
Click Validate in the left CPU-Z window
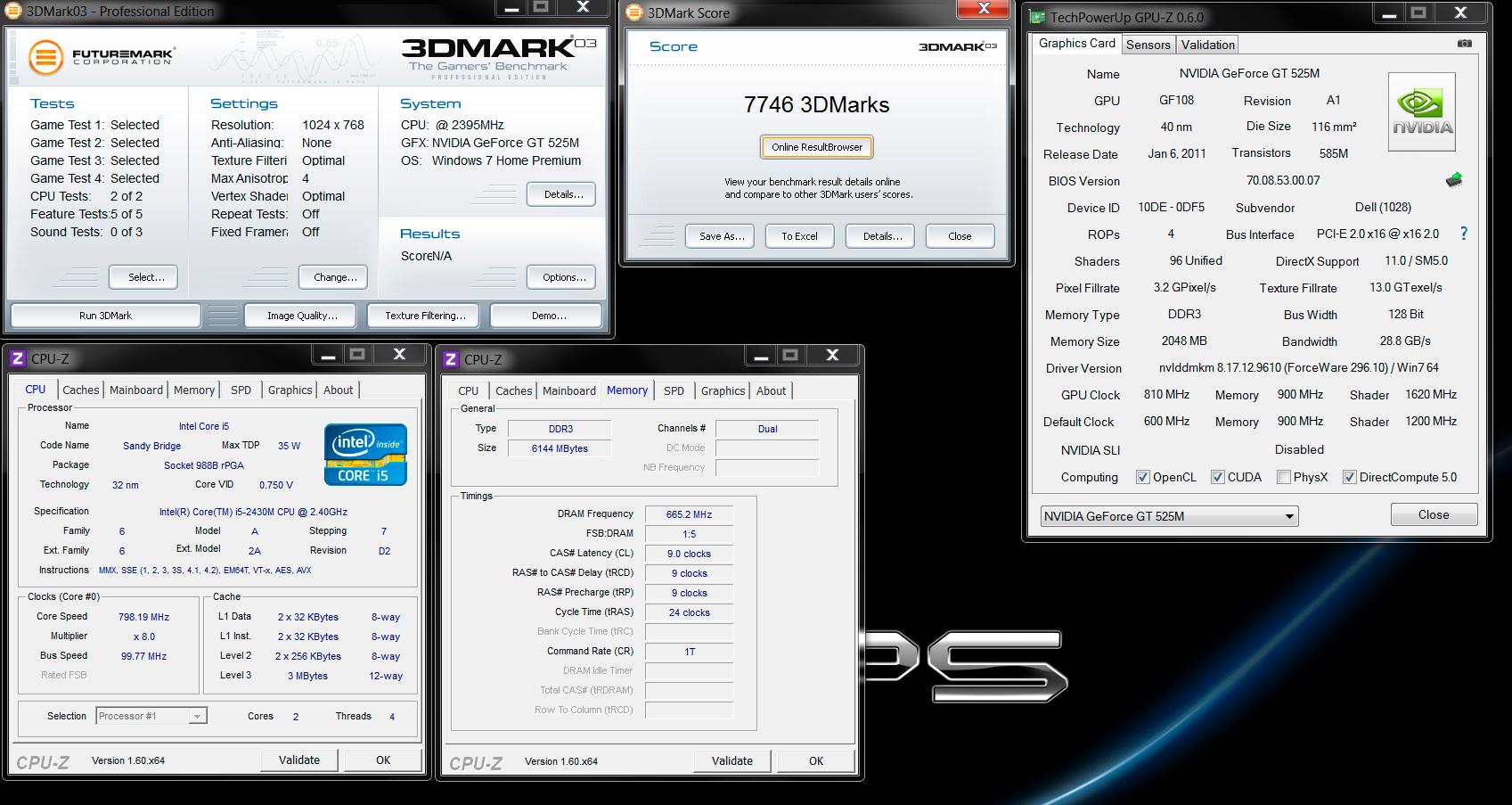(x=299, y=760)
